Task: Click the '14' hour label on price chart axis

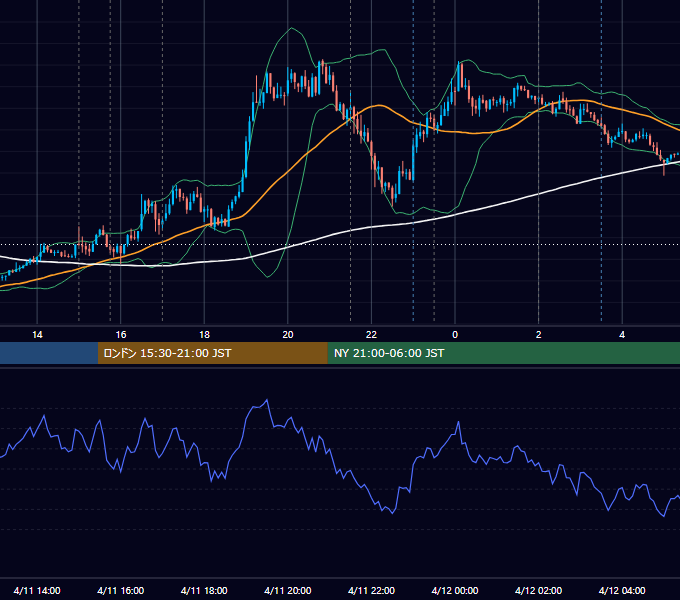Action: click(37, 335)
